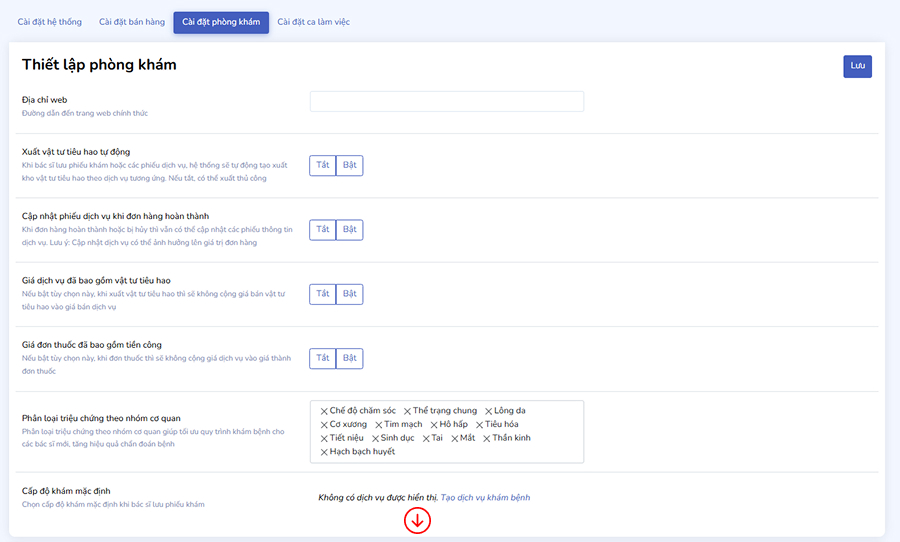Turn off 'Cập nhật phiếu dịch vụ' with Tắt
This screenshot has width=900, height=542.
(322, 229)
